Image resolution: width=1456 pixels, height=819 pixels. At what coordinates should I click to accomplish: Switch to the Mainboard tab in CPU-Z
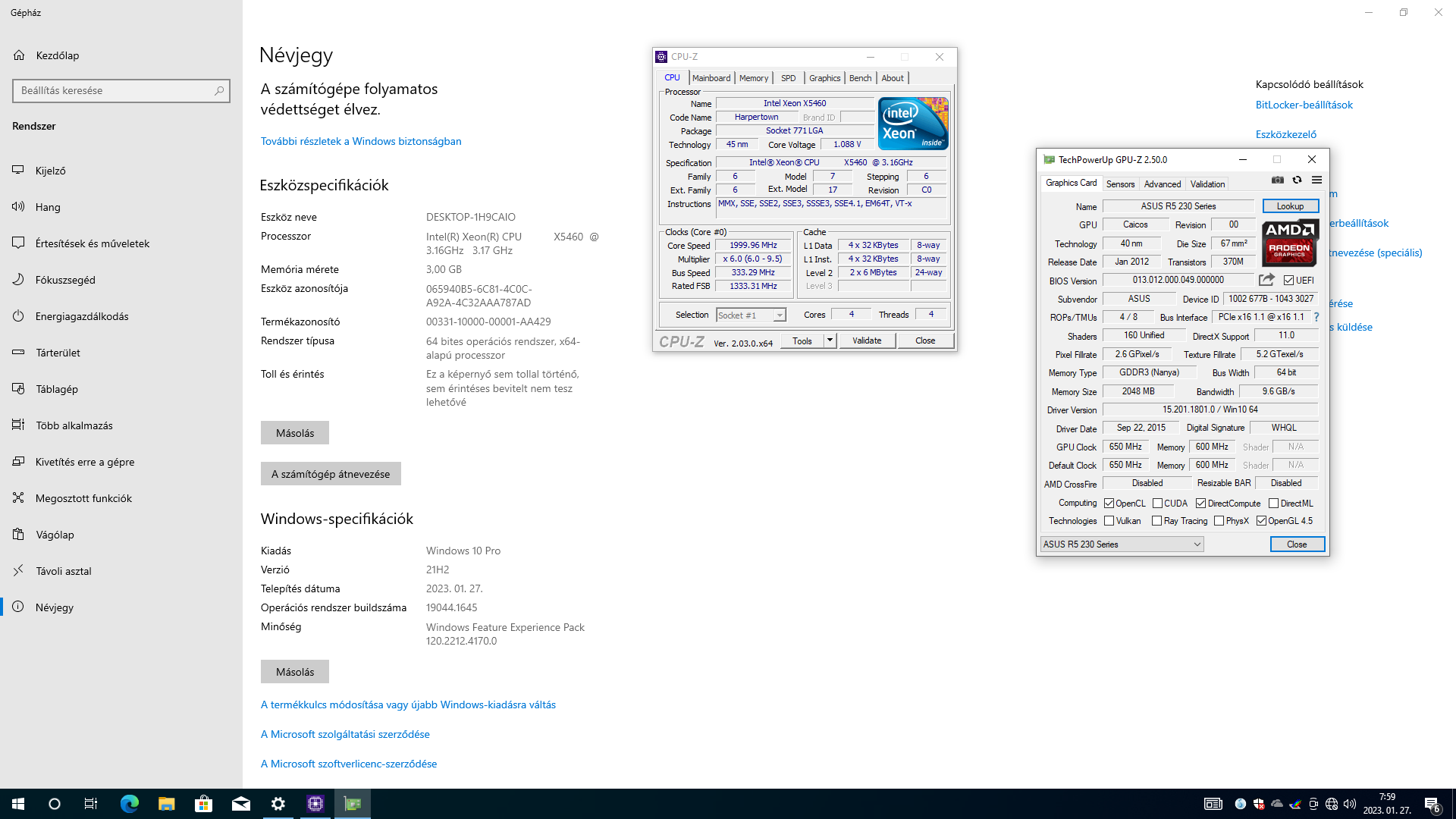point(711,78)
